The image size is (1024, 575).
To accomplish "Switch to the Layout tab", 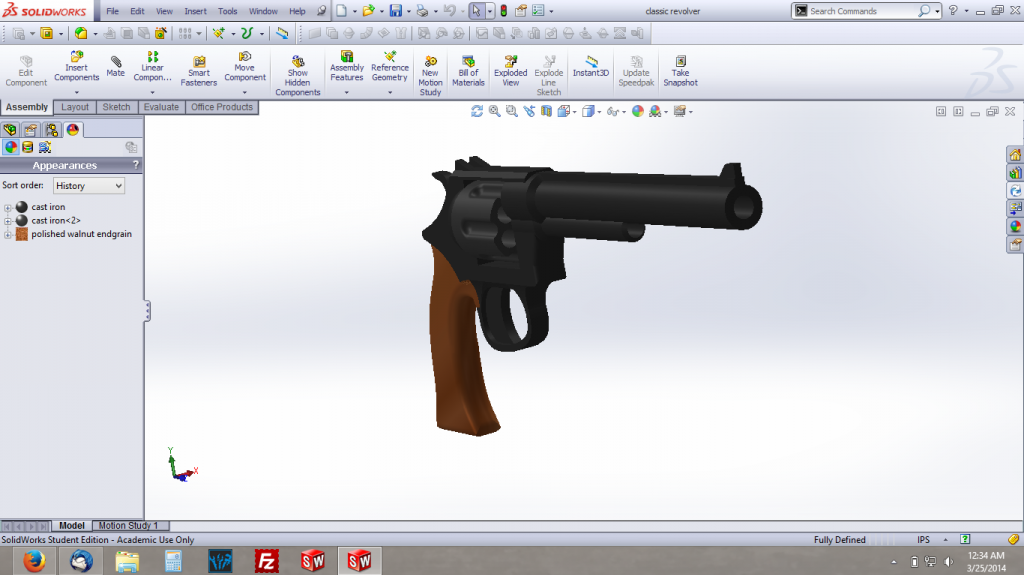I will (75, 107).
